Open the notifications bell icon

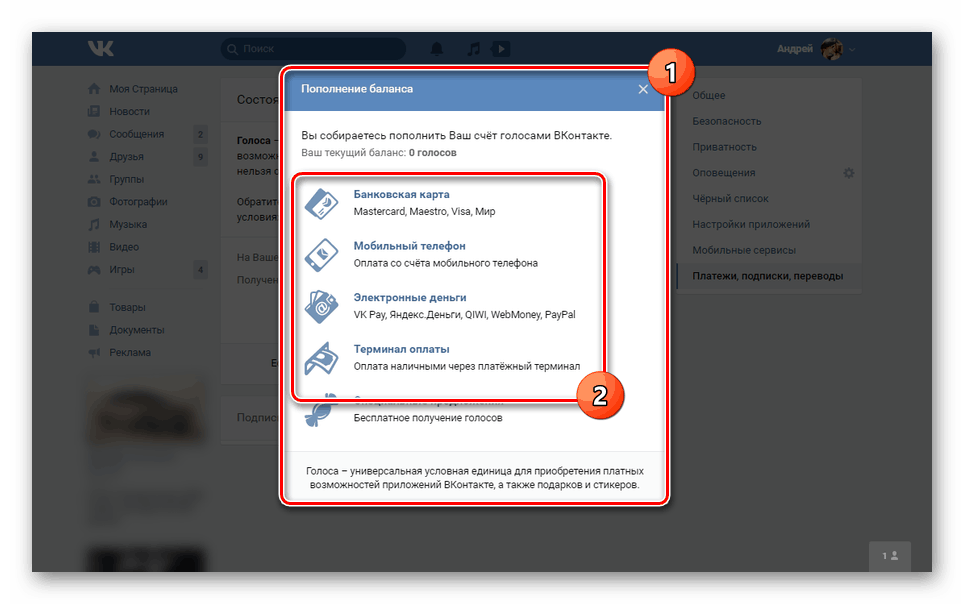coord(437,49)
